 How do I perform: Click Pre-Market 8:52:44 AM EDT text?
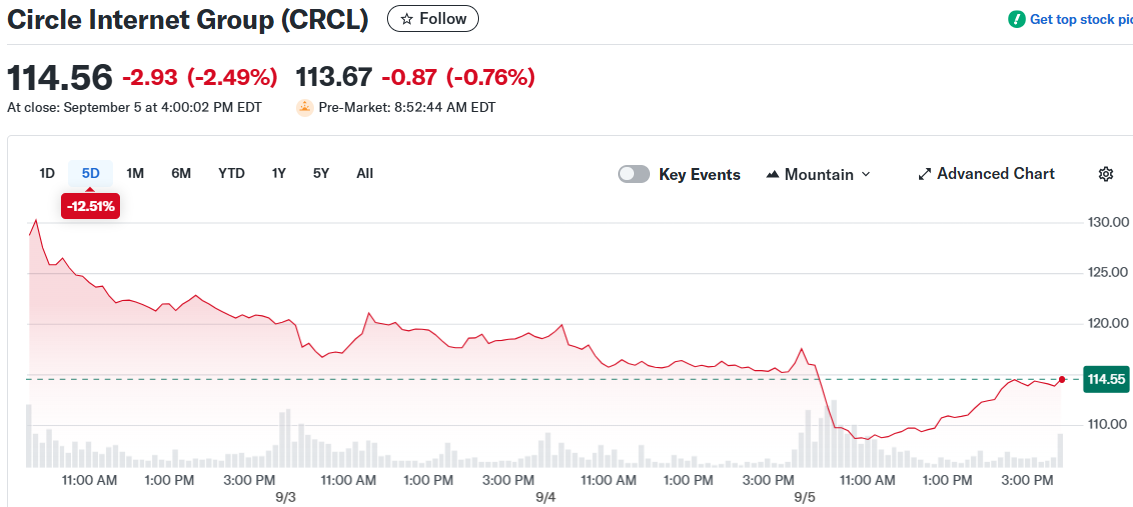(407, 108)
